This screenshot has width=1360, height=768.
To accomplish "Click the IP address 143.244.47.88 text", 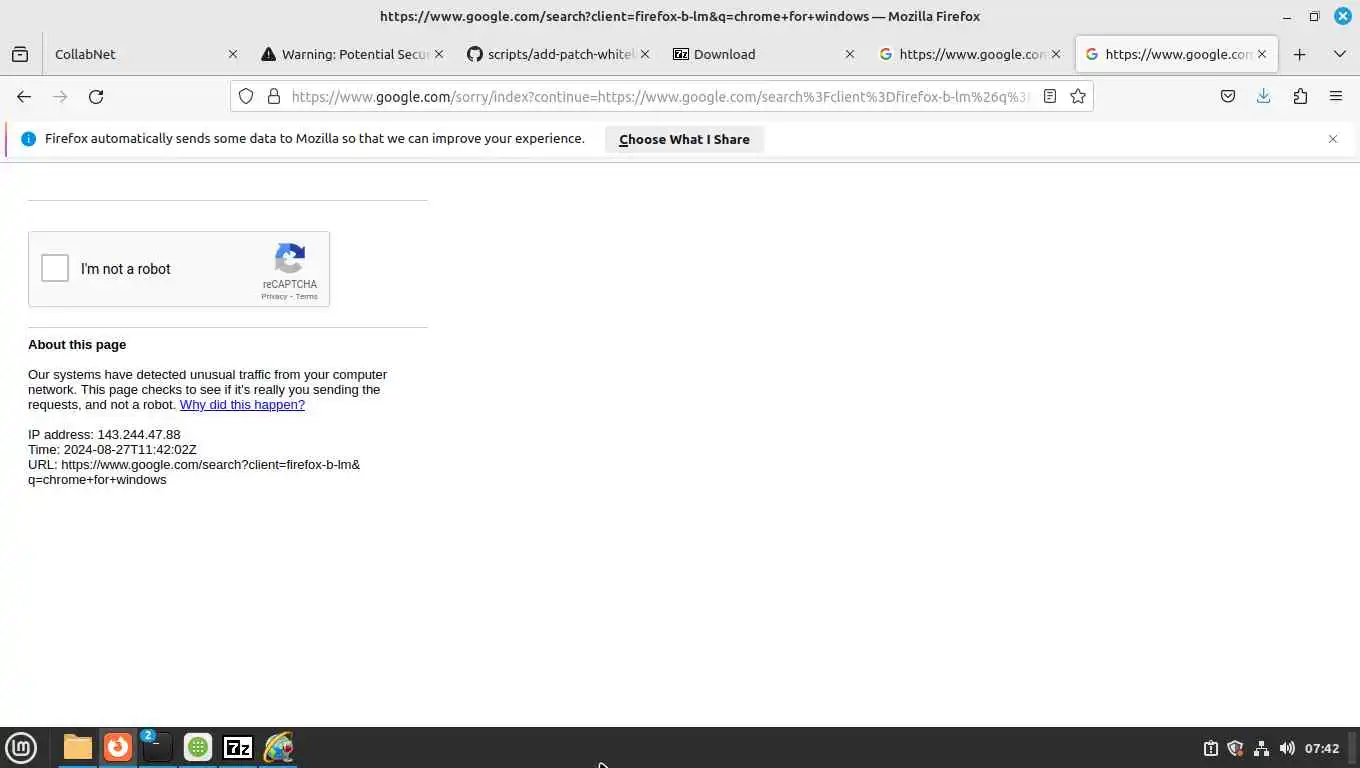I will pyautogui.click(x=104, y=435).
